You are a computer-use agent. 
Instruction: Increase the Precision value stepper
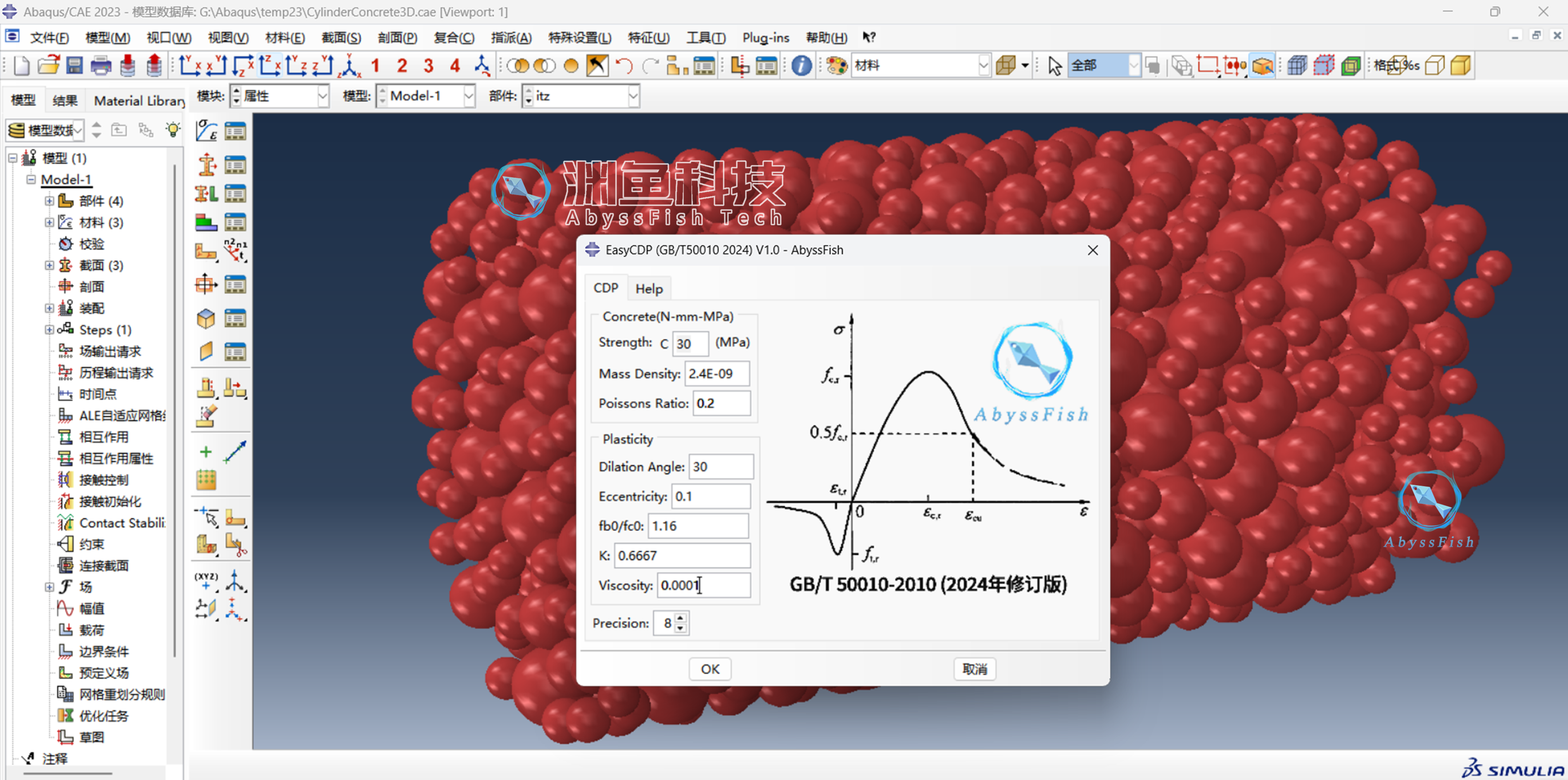[680, 619]
